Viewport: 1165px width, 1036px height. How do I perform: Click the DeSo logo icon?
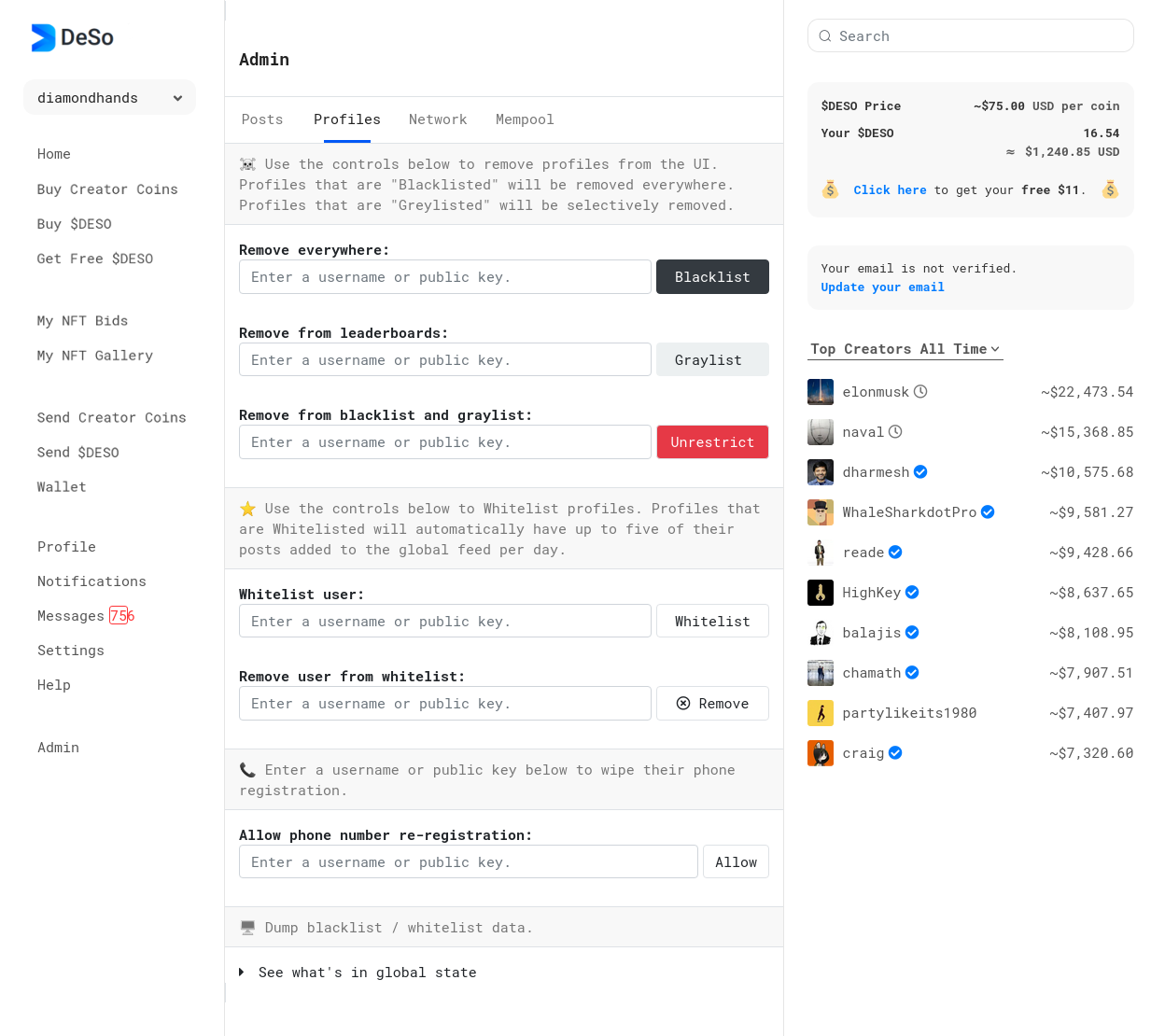pyautogui.click(x=43, y=37)
